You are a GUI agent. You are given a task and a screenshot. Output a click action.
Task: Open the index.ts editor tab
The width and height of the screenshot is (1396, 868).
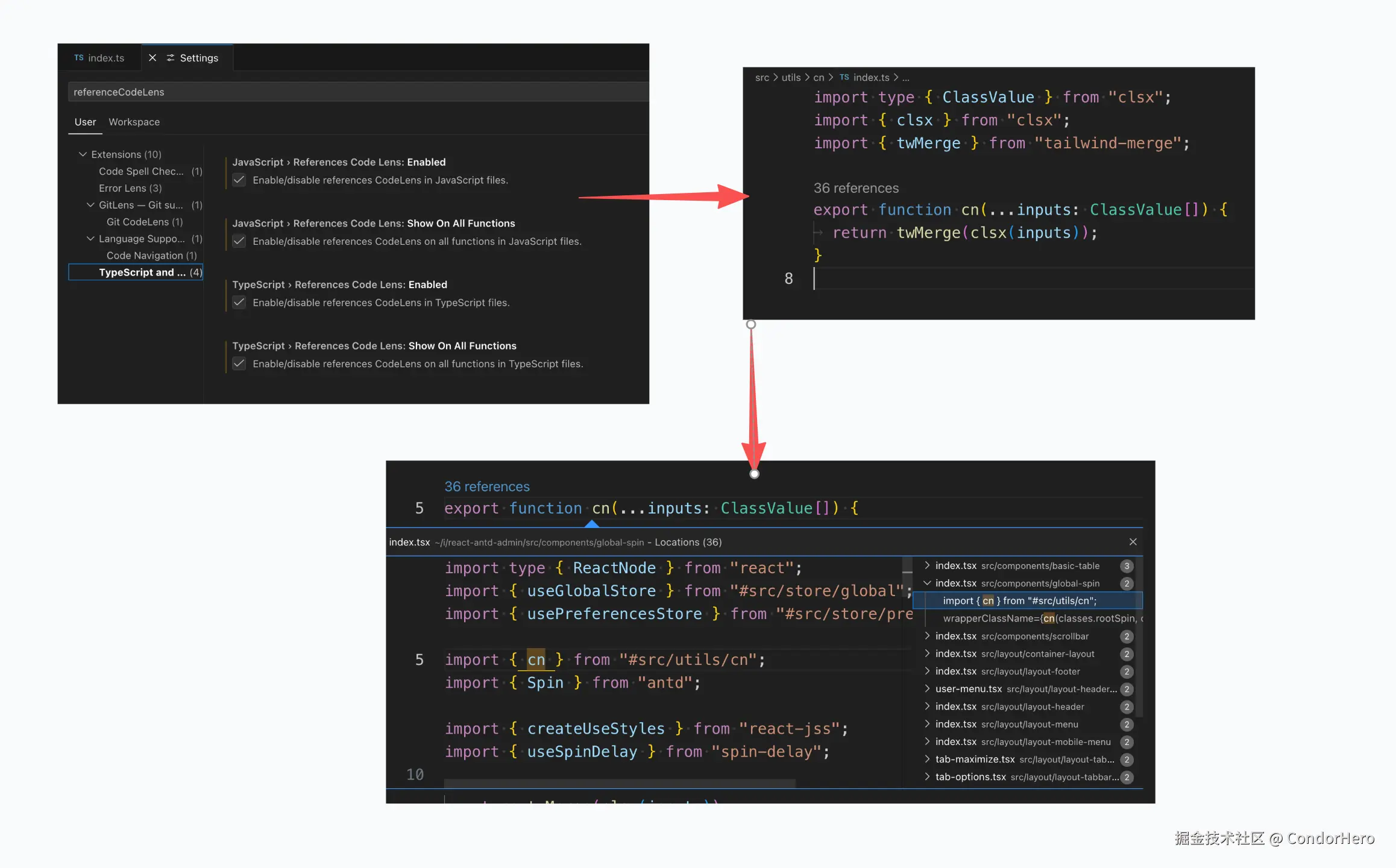click(x=105, y=58)
